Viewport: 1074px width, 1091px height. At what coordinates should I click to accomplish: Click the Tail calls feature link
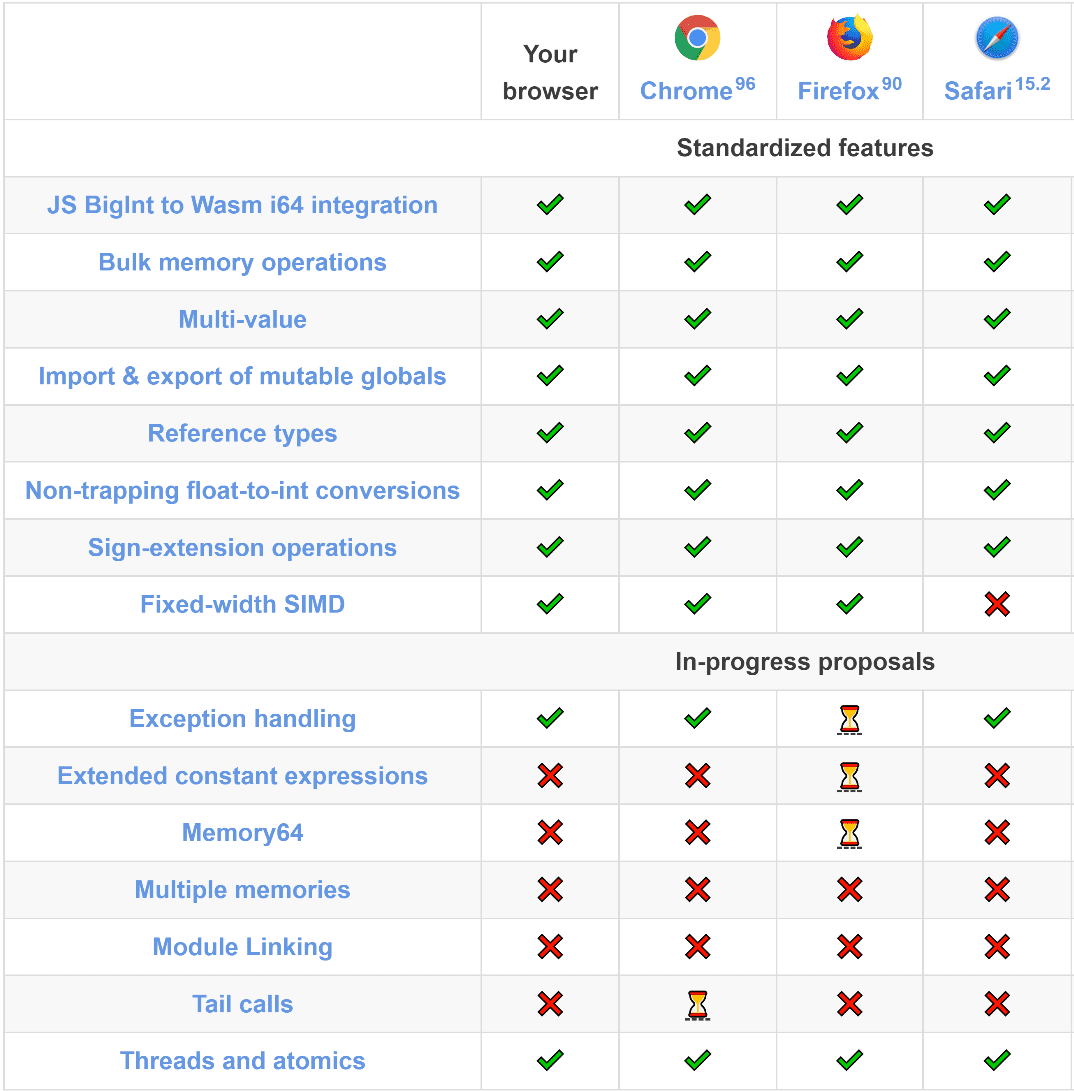pos(242,1003)
